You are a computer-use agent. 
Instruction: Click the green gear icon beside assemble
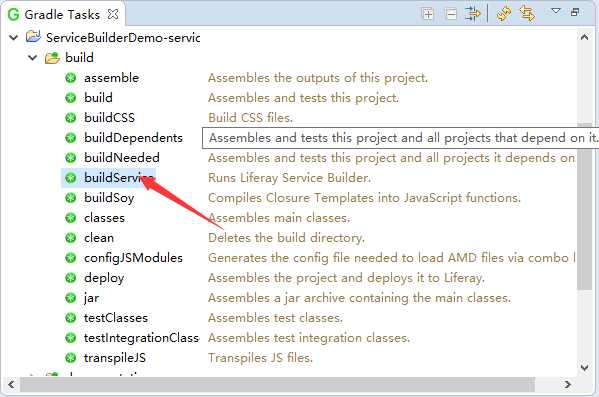(x=71, y=78)
